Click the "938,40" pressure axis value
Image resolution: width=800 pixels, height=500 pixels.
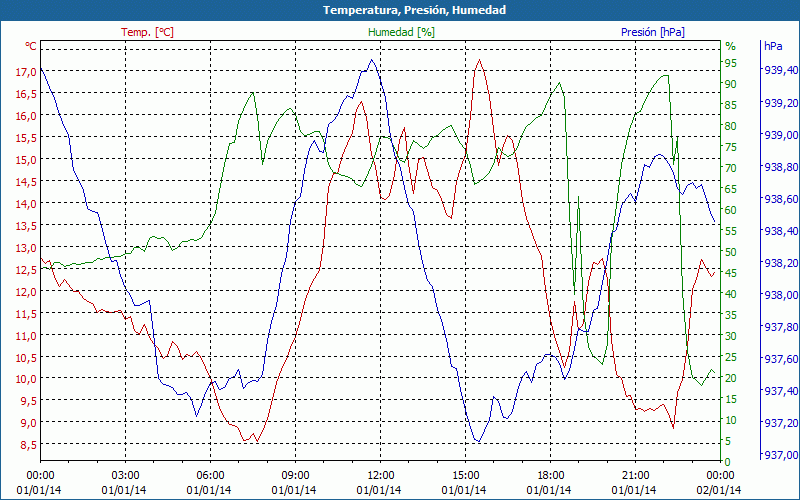point(781,231)
